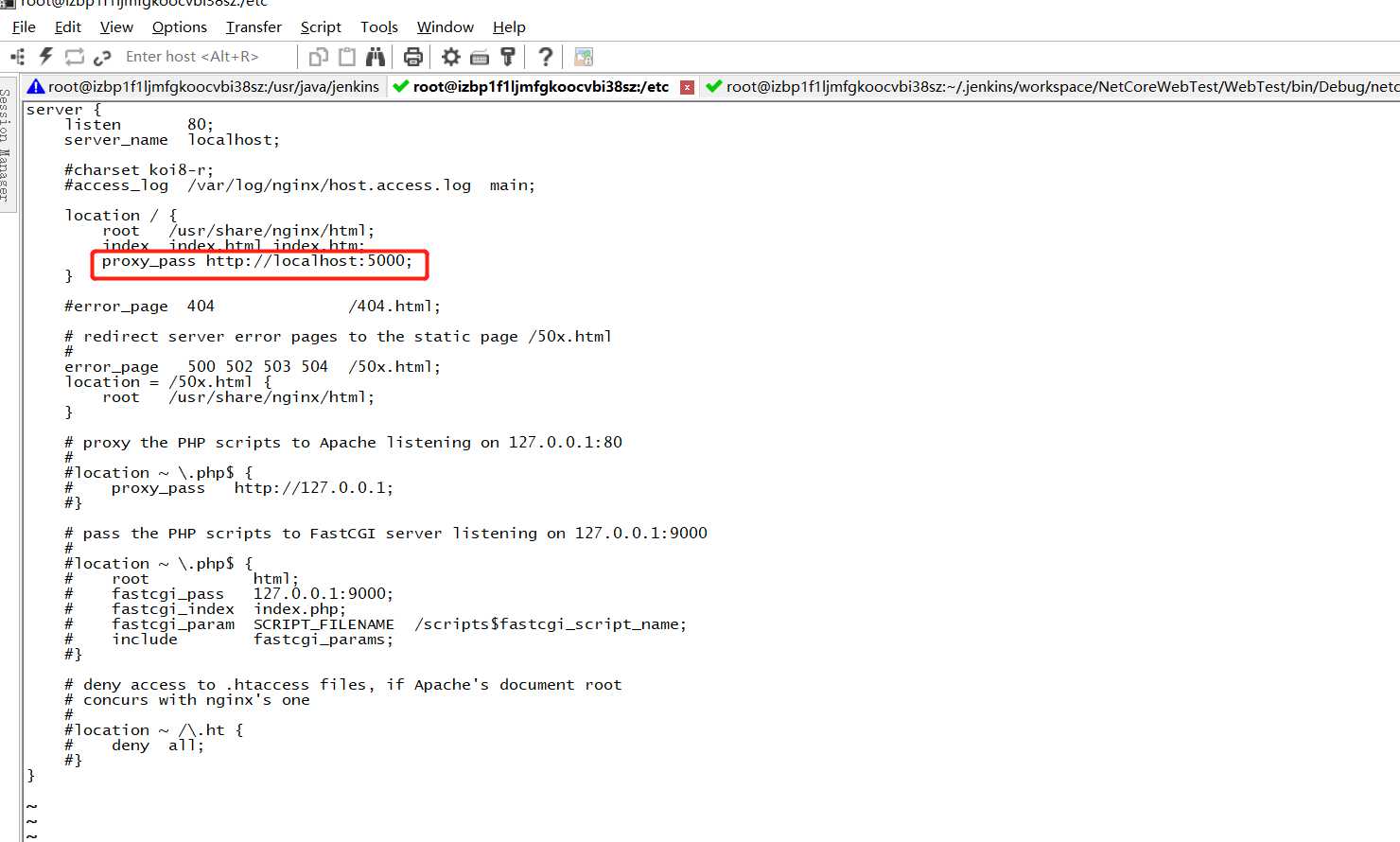Click the public-key assistant key icon
1400x842 pixels.
508,57
